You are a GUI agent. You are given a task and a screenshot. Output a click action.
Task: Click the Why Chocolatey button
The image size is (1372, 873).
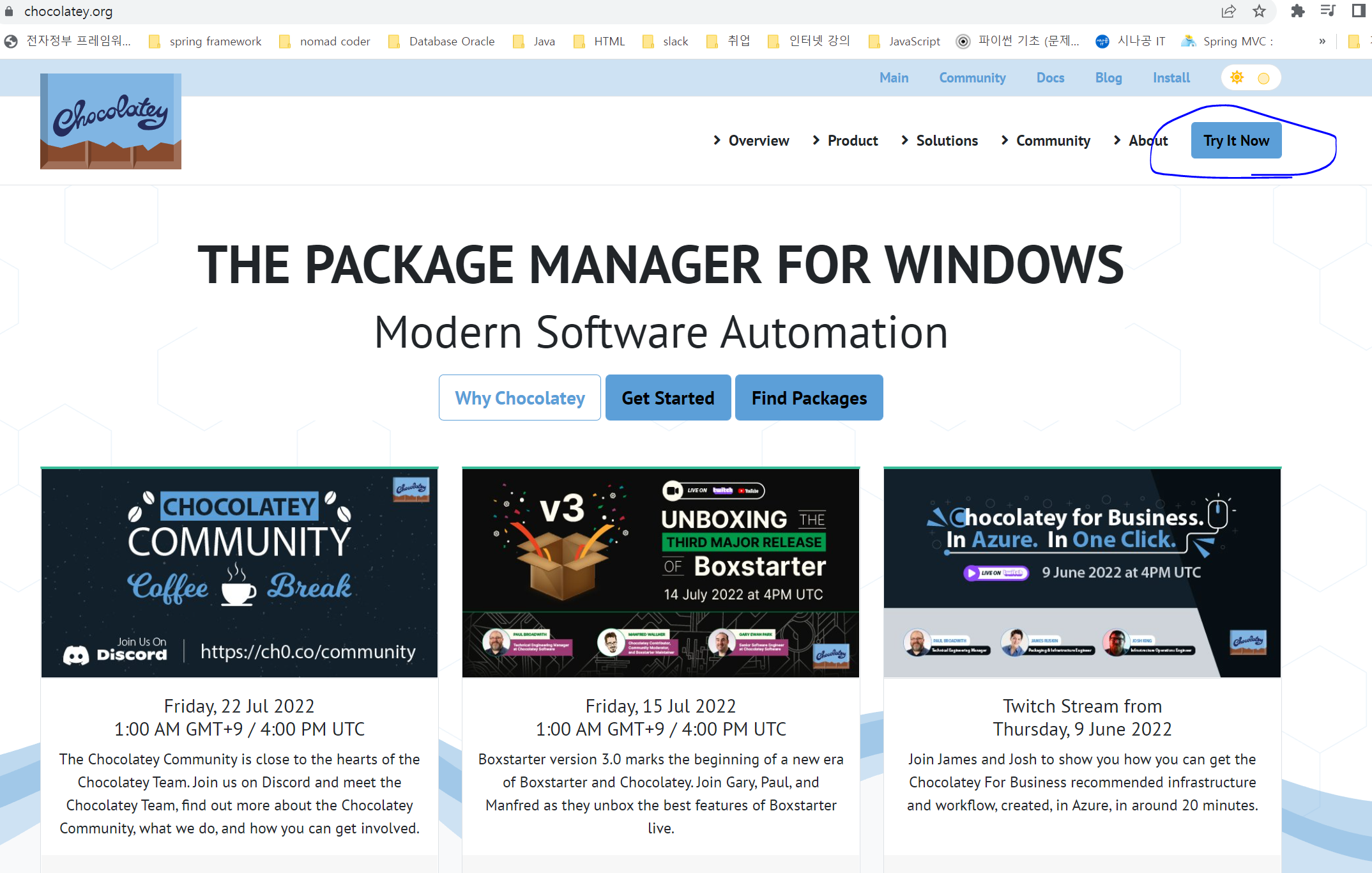[519, 398]
